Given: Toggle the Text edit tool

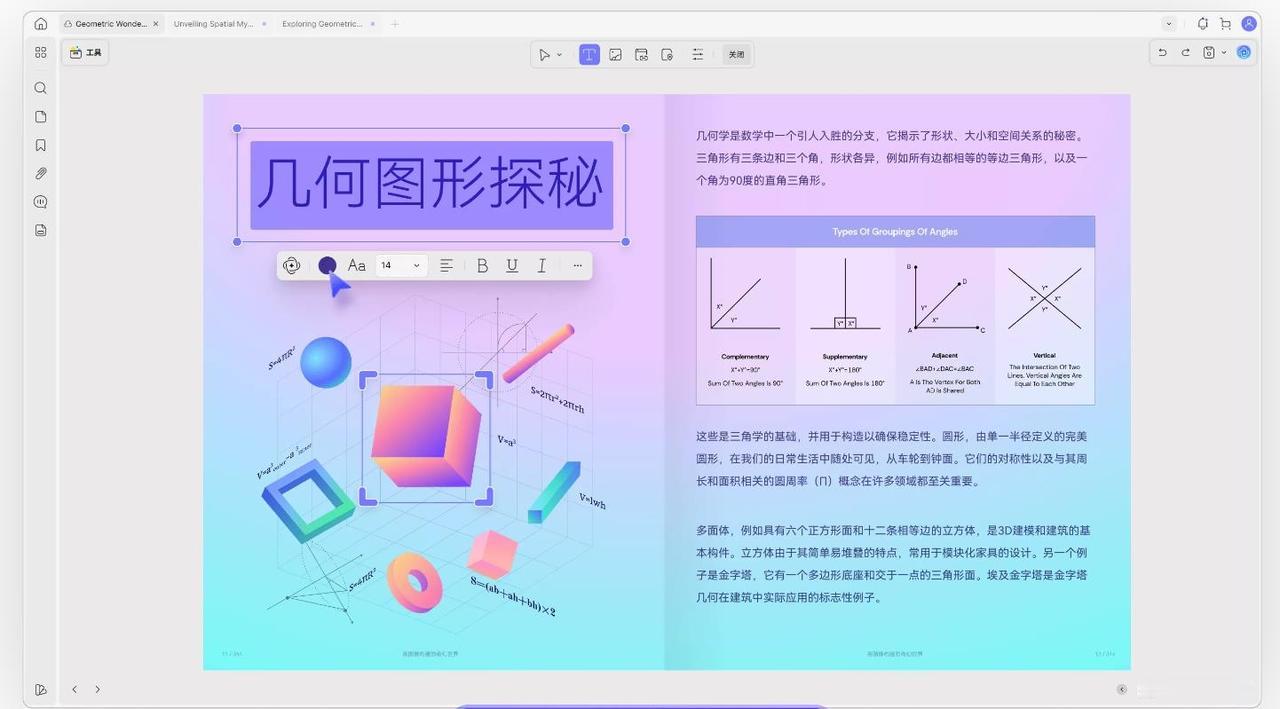Looking at the screenshot, I should click(x=589, y=55).
